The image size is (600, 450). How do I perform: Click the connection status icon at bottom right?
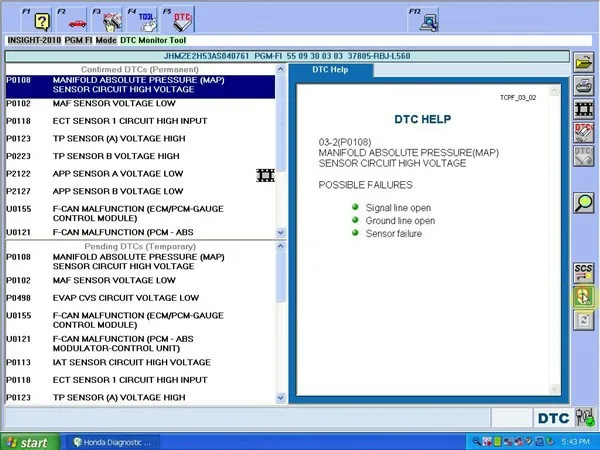(x=585, y=417)
